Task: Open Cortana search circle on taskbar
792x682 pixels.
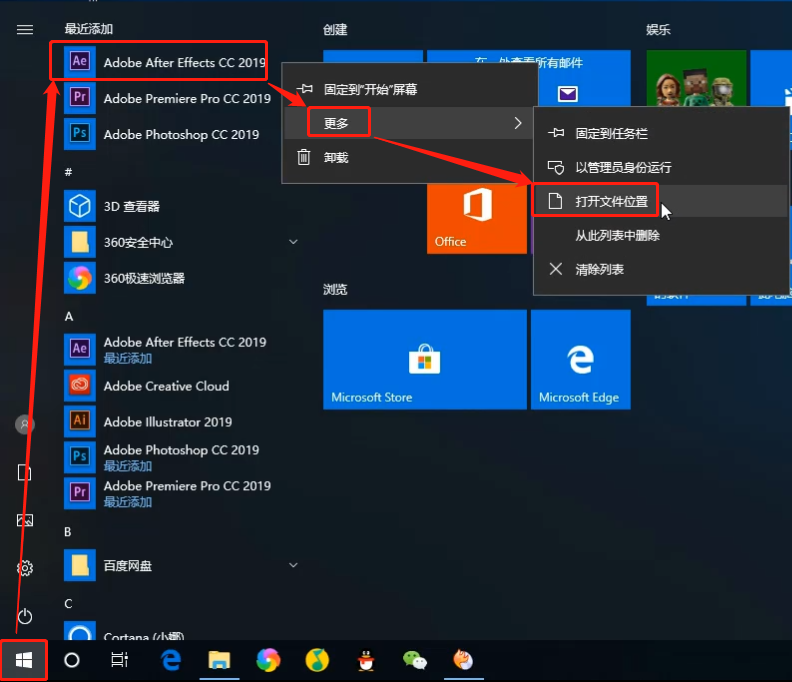Action: coord(72,660)
